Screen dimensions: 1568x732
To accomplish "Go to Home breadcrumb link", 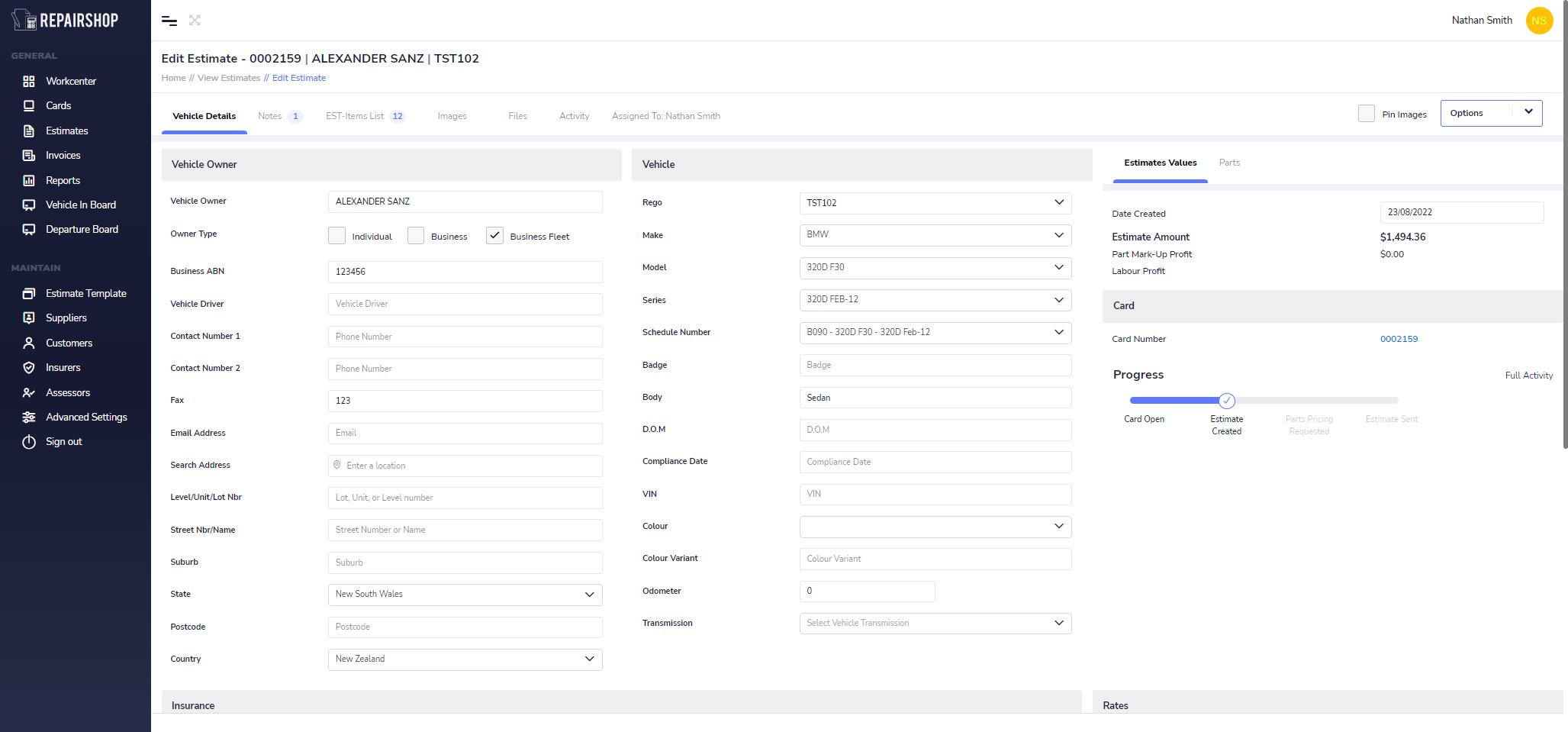I will pos(173,78).
